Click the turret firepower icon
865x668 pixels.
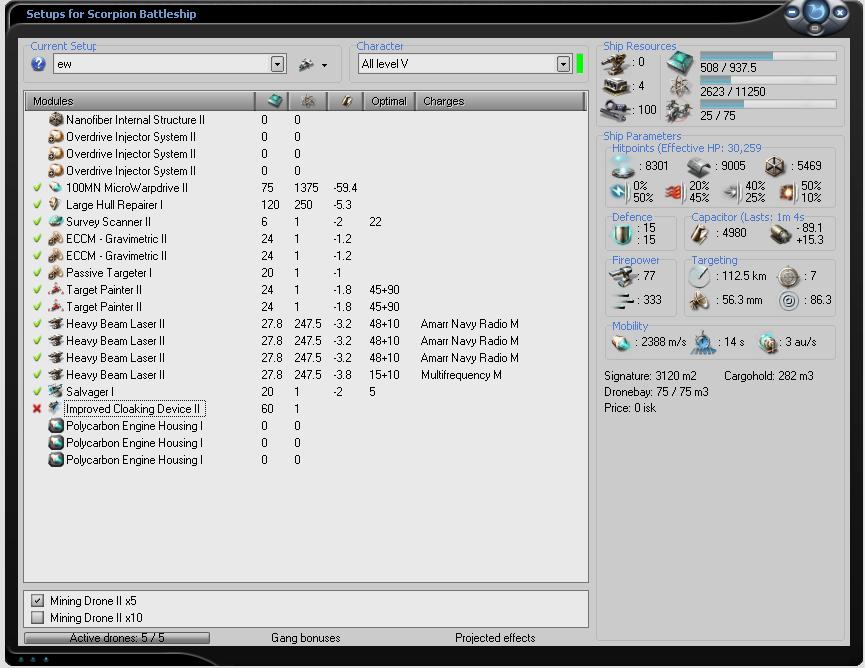point(623,276)
